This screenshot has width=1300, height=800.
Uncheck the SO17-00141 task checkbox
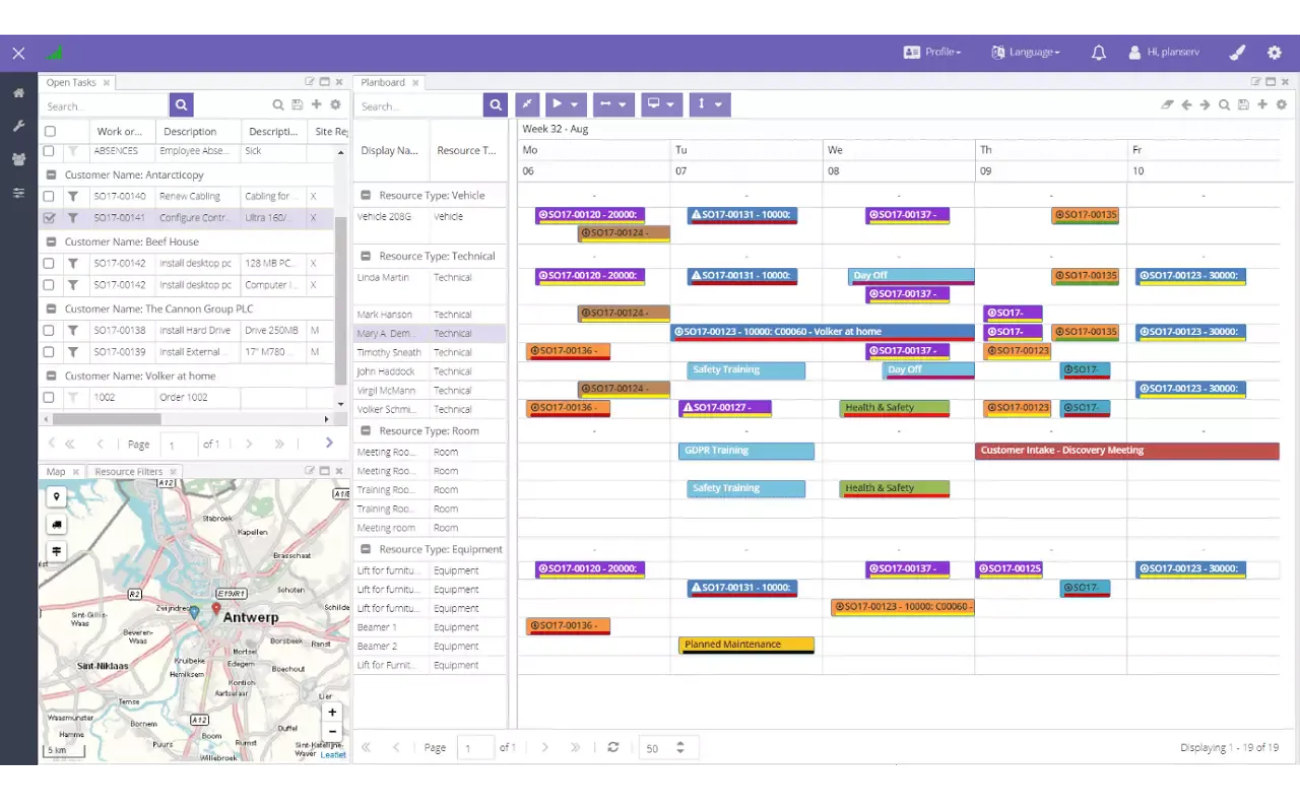tap(49, 218)
